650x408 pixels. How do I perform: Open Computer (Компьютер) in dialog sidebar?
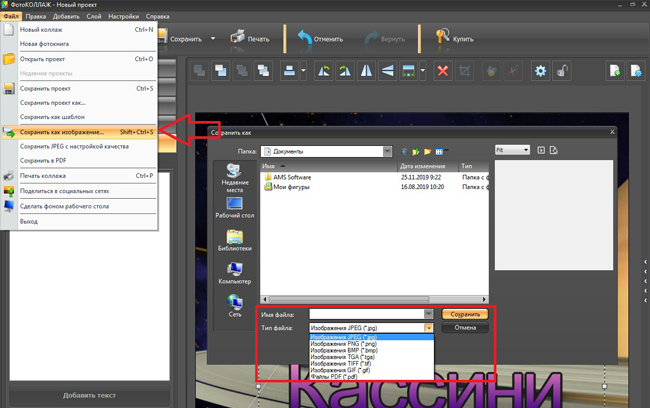(235, 273)
